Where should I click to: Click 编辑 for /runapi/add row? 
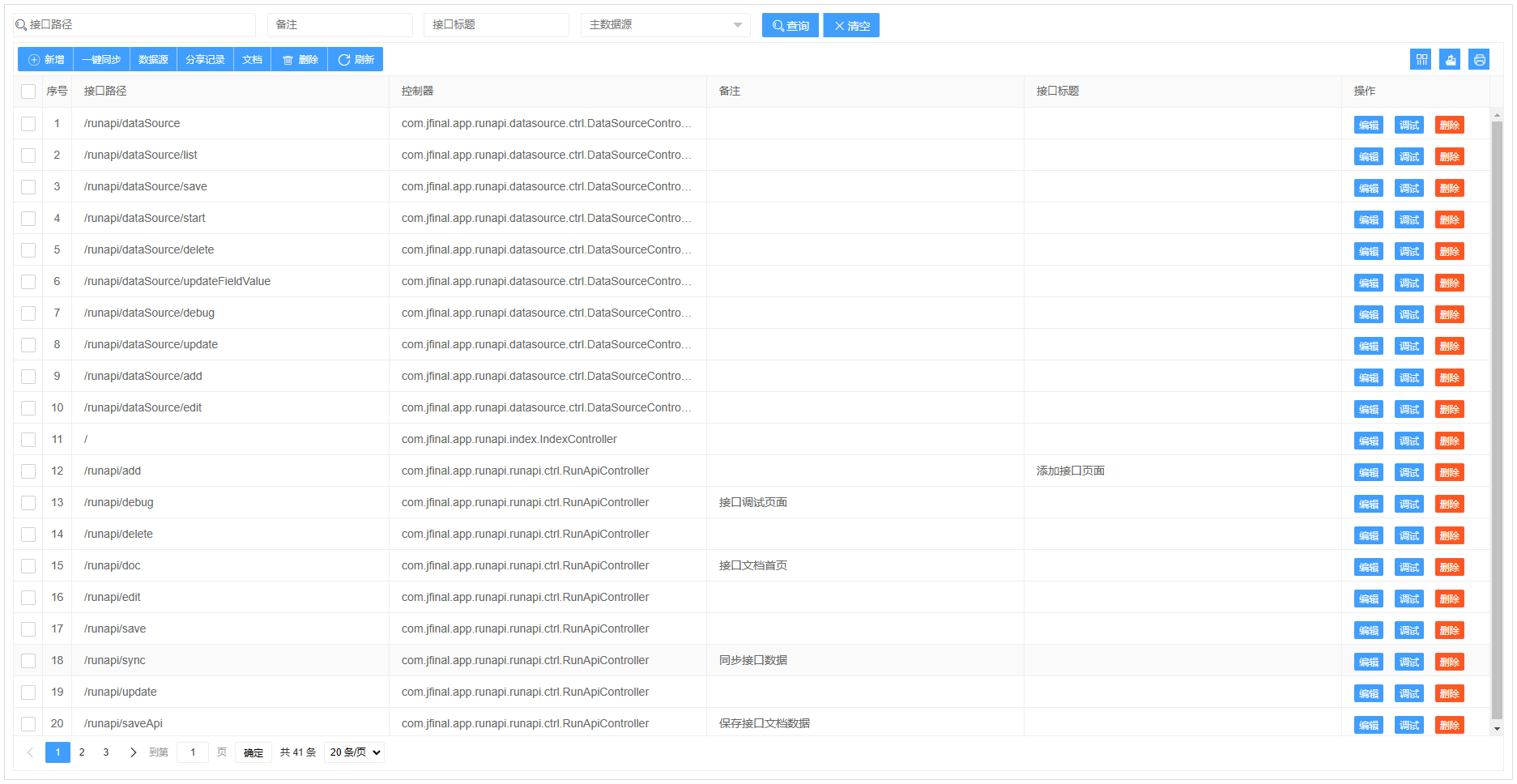(1368, 472)
